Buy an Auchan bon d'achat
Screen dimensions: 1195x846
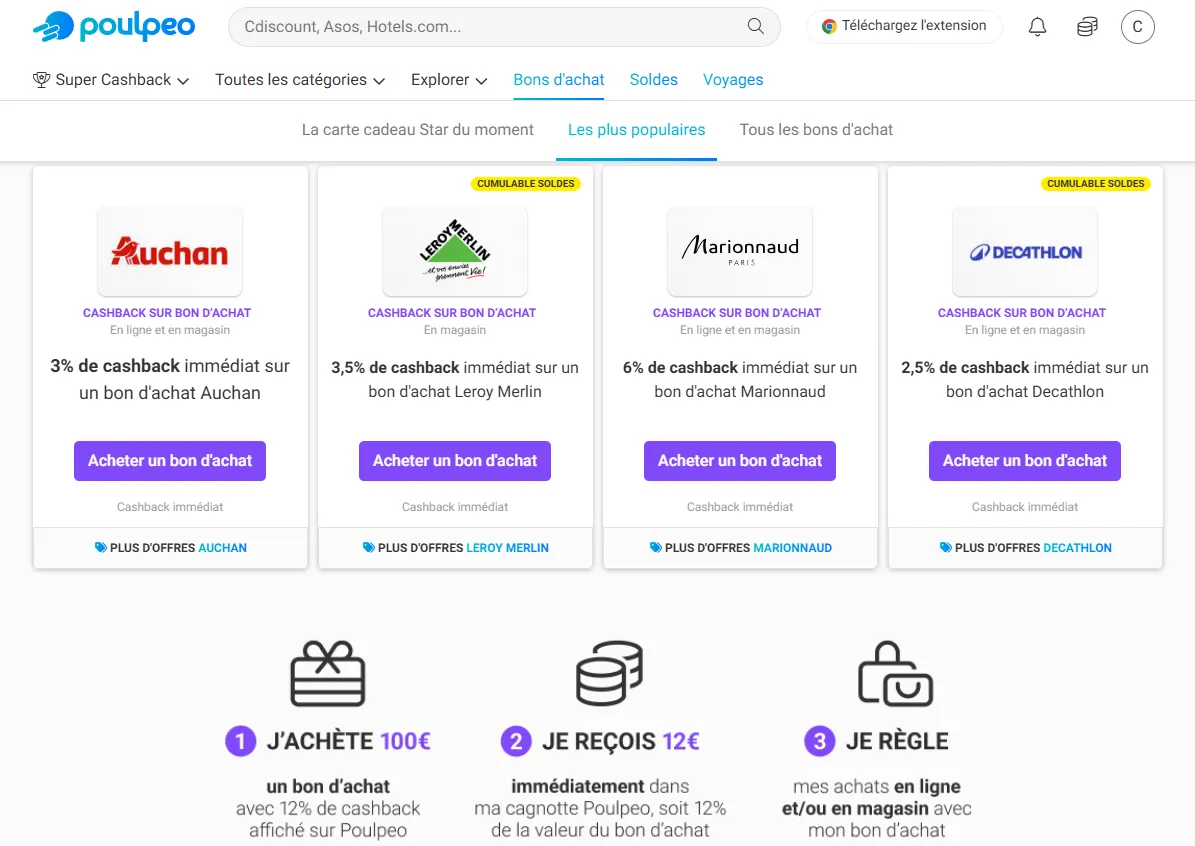pyautogui.click(x=170, y=460)
